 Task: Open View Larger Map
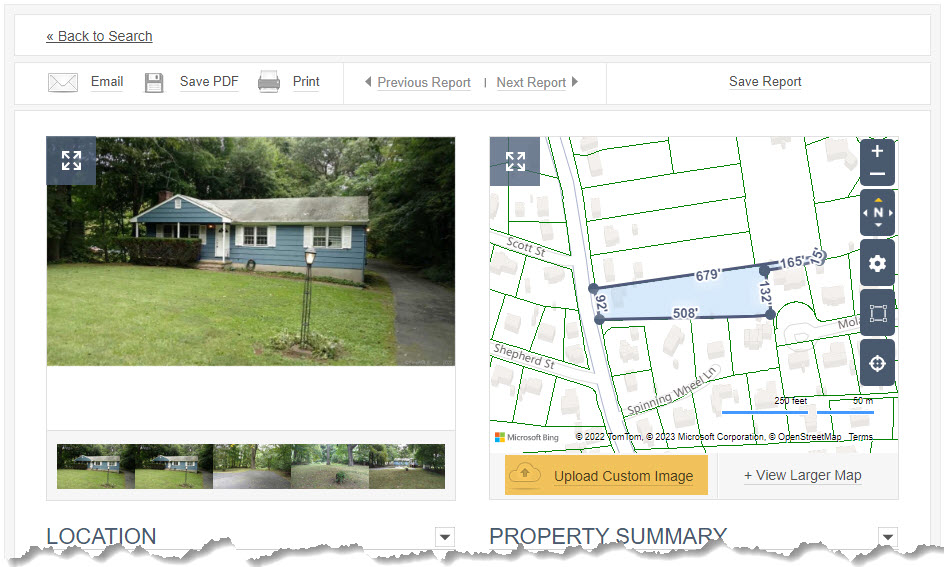pos(803,476)
